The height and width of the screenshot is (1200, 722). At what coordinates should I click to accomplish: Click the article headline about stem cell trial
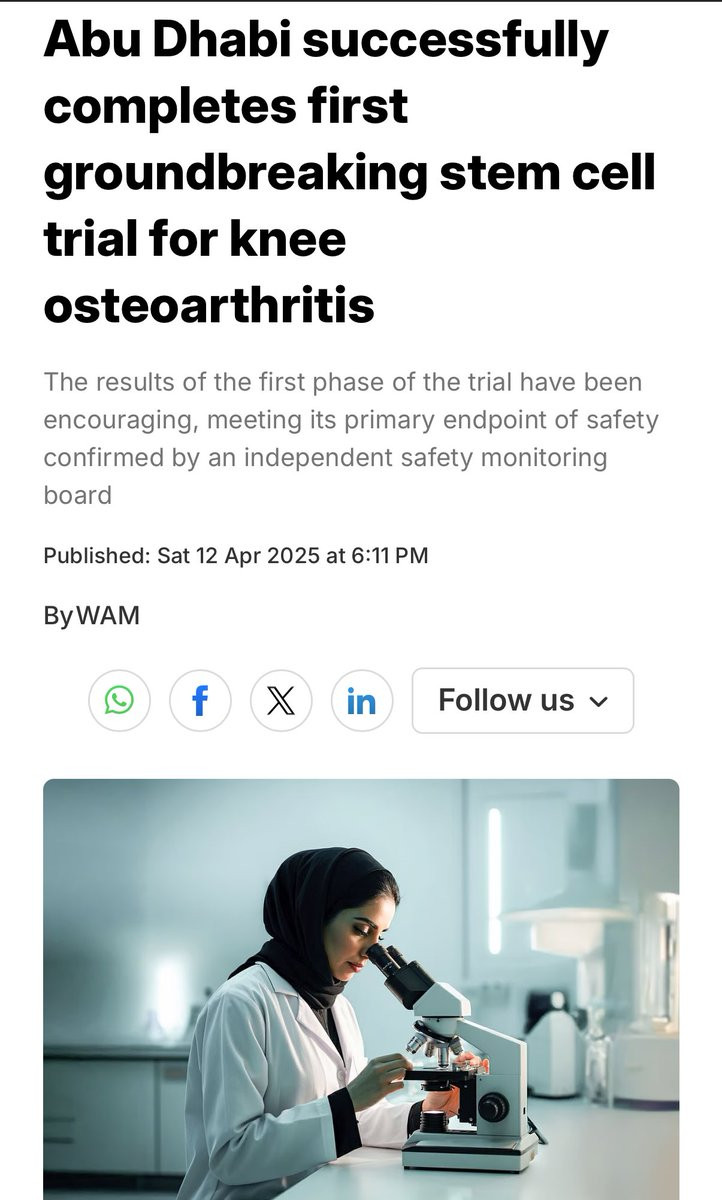(349, 173)
